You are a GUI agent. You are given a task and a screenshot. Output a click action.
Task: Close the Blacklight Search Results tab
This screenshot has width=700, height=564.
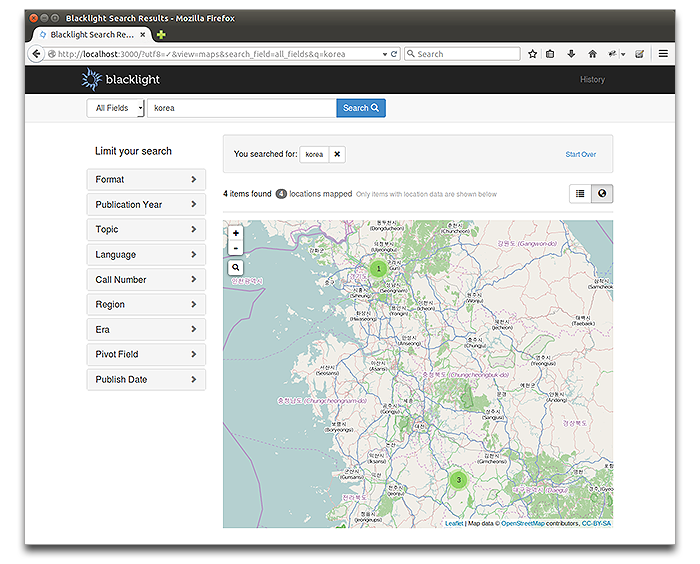(143, 34)
